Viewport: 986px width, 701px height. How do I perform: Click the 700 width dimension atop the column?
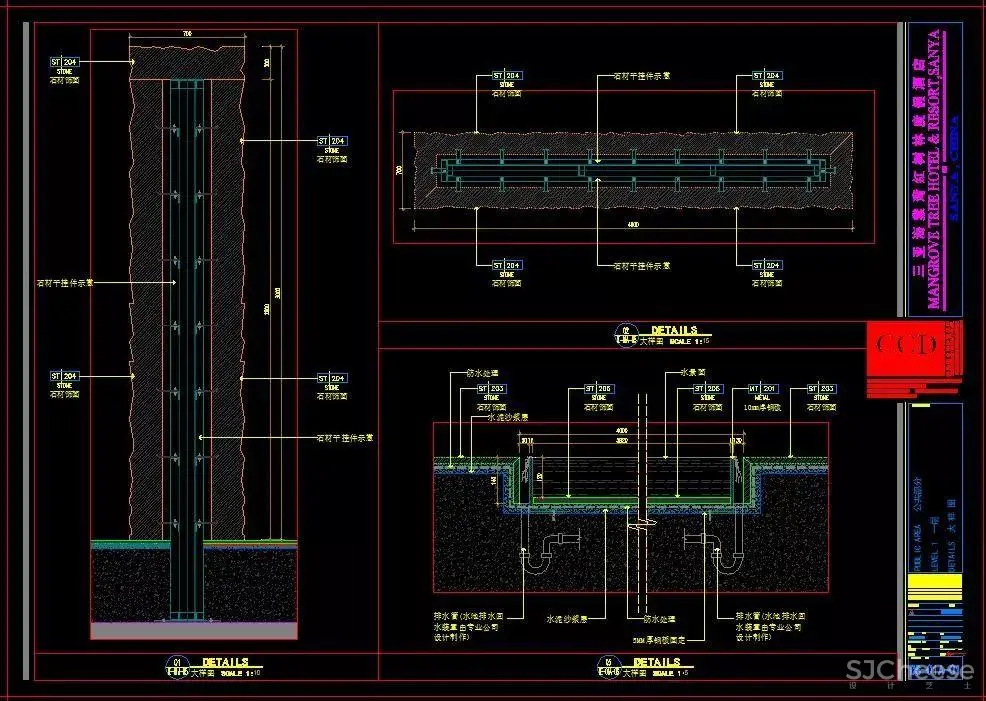point(186,35)
